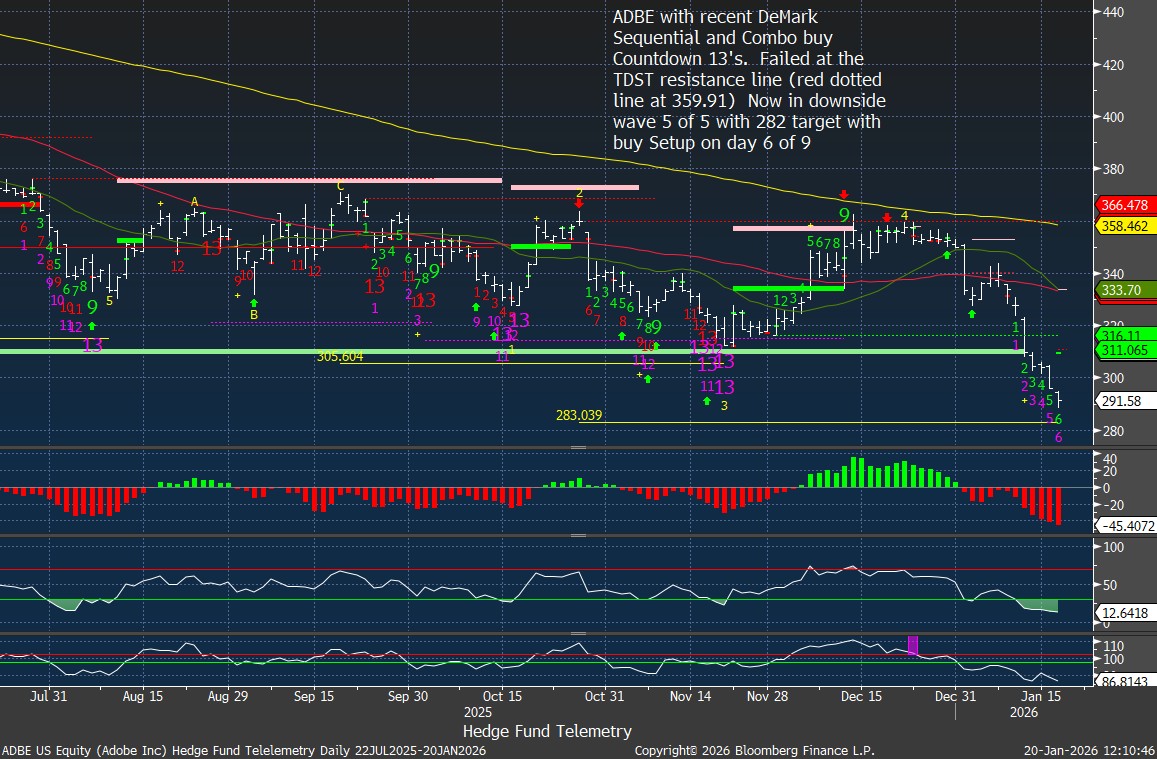Screen dimensions: 1157x759
Task: Click the green shaded oversold area in oscillator
Action: (1040, 605)
